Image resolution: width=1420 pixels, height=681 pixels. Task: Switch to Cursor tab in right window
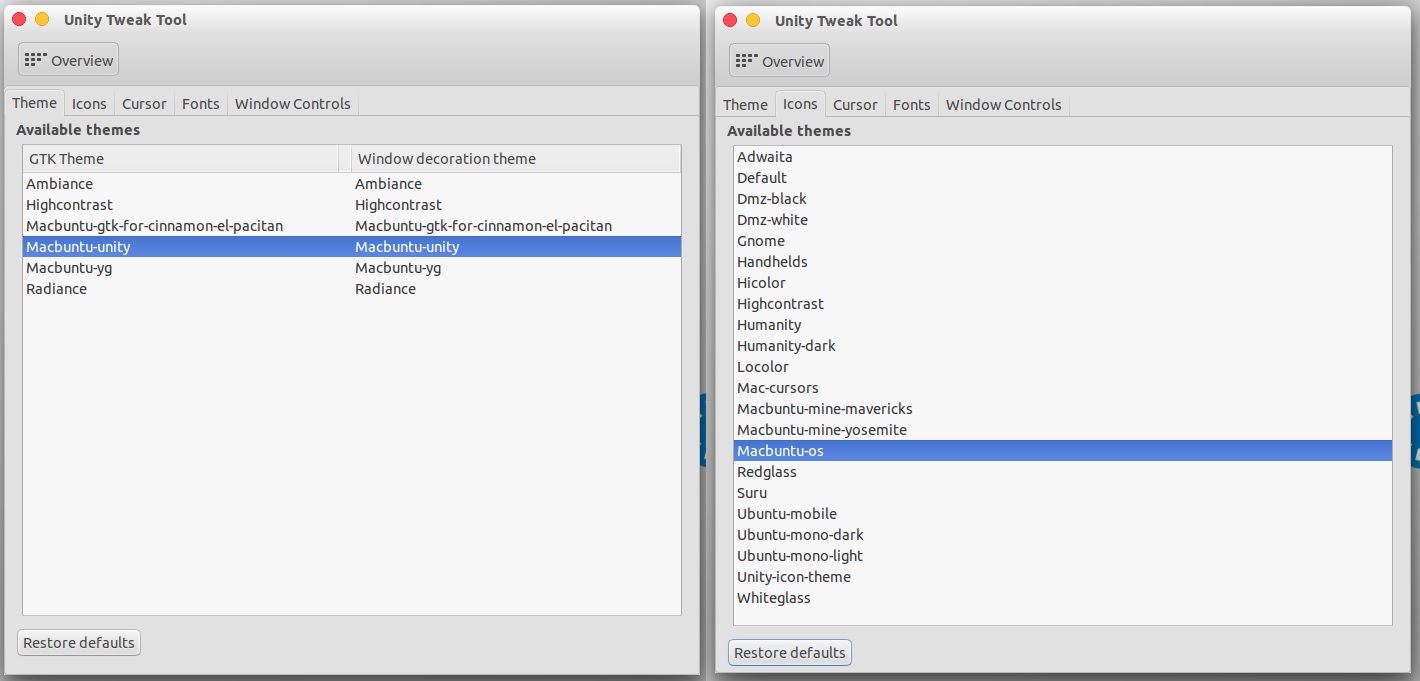click(x=855, y=105)
